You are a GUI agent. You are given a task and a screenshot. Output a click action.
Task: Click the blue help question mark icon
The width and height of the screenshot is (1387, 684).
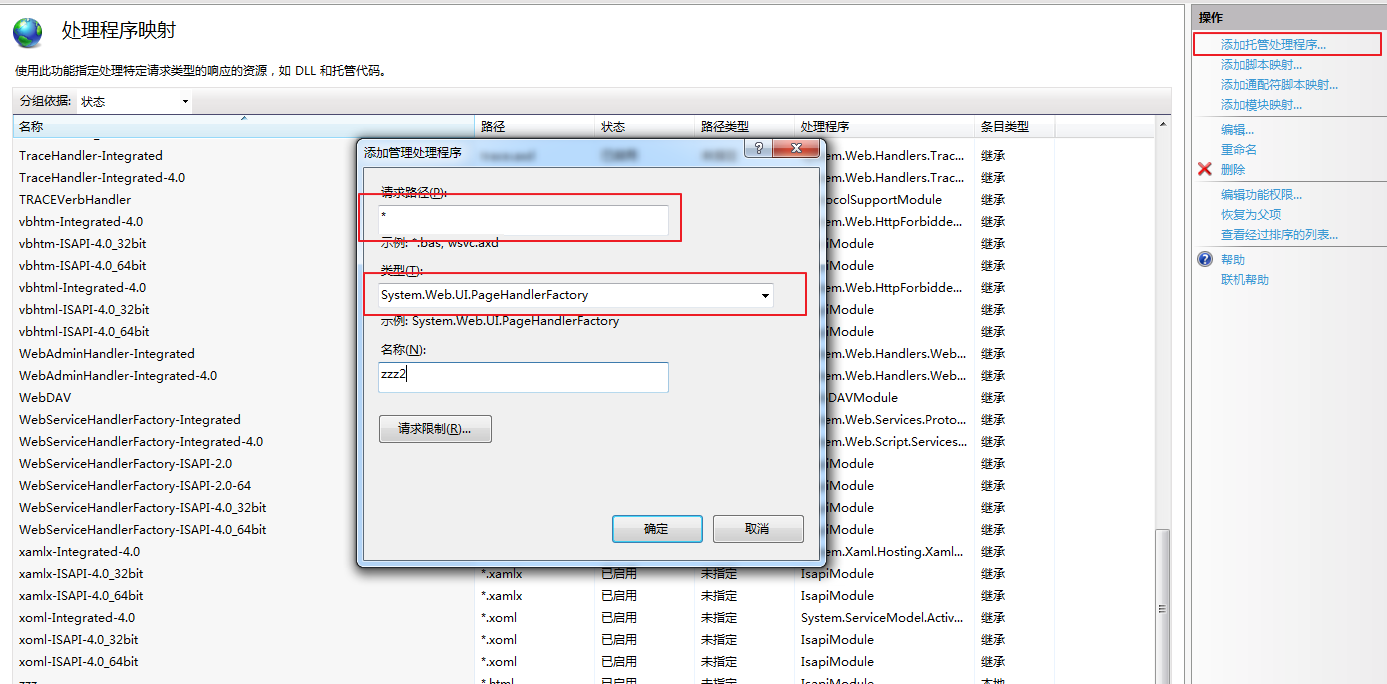pos(1205,259)
